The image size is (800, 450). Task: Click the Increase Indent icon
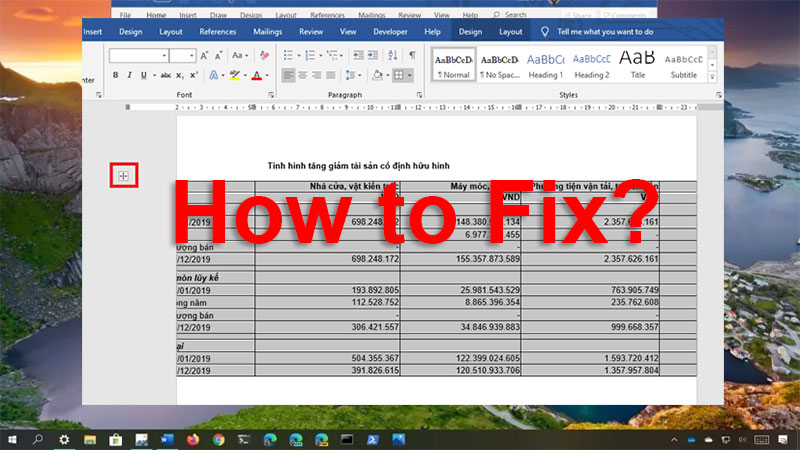373,55
